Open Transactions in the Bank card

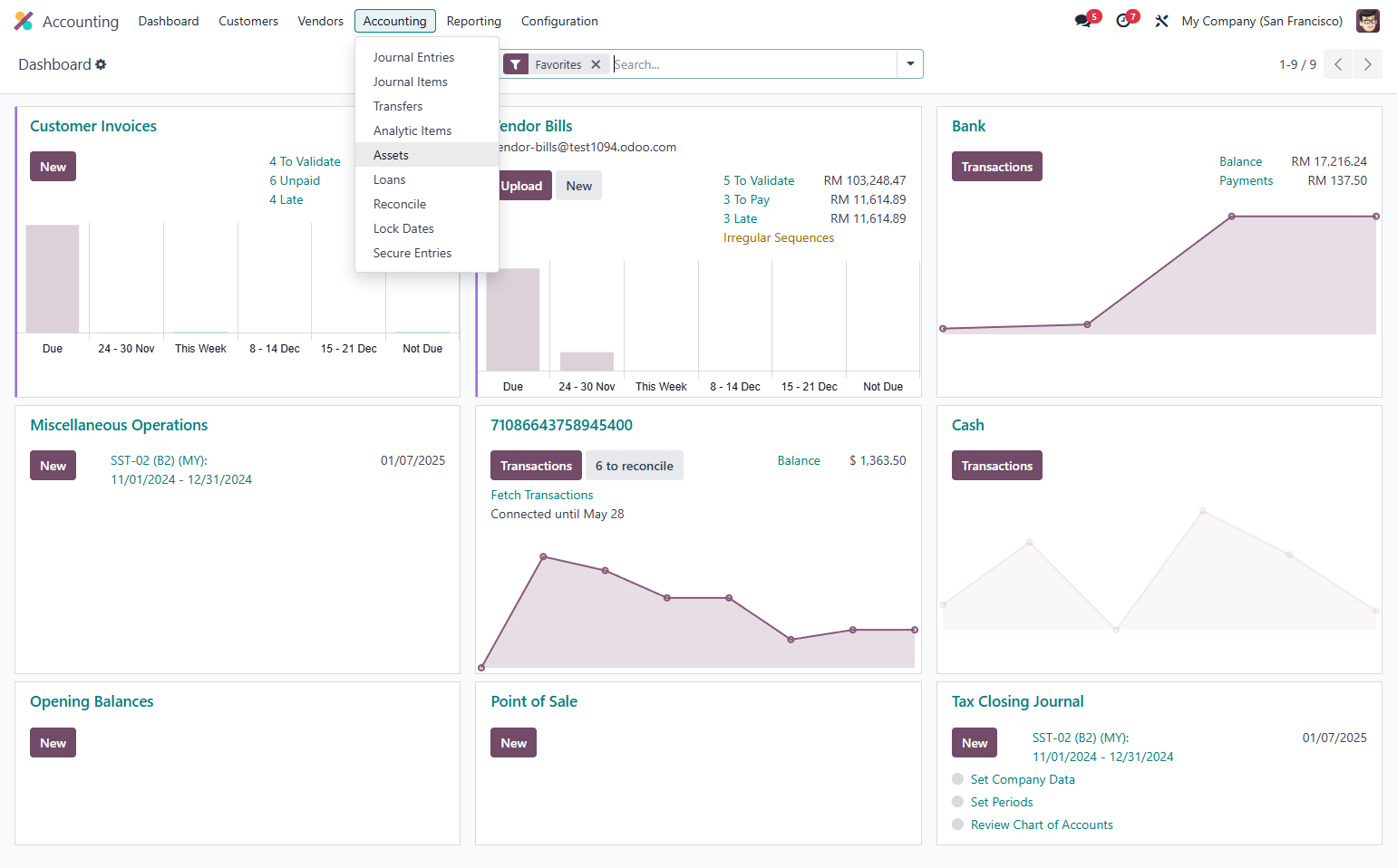(997, 167)
